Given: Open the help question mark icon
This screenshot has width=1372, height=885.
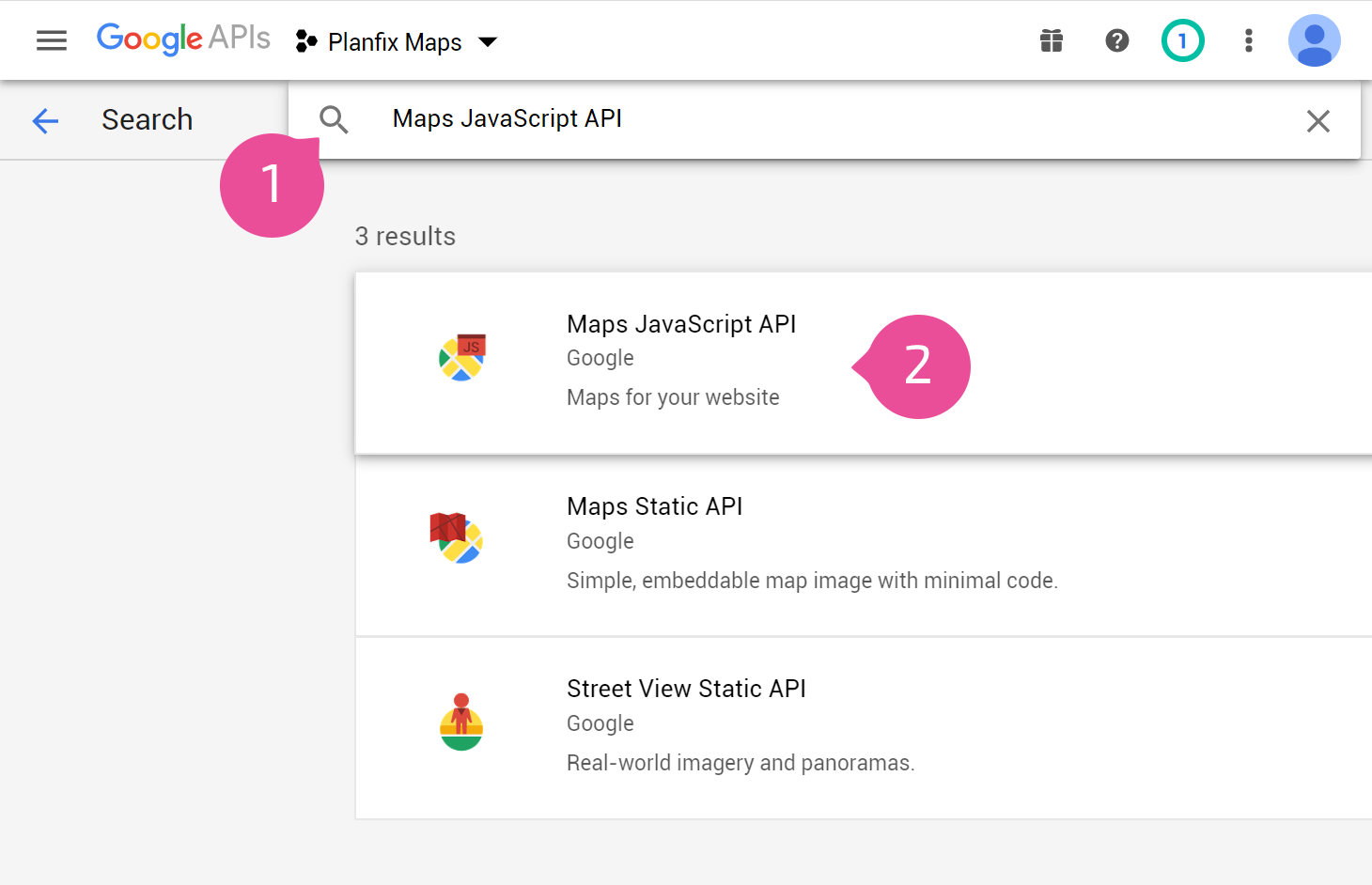Looking at the screenshot, I should click(1117, 40).
